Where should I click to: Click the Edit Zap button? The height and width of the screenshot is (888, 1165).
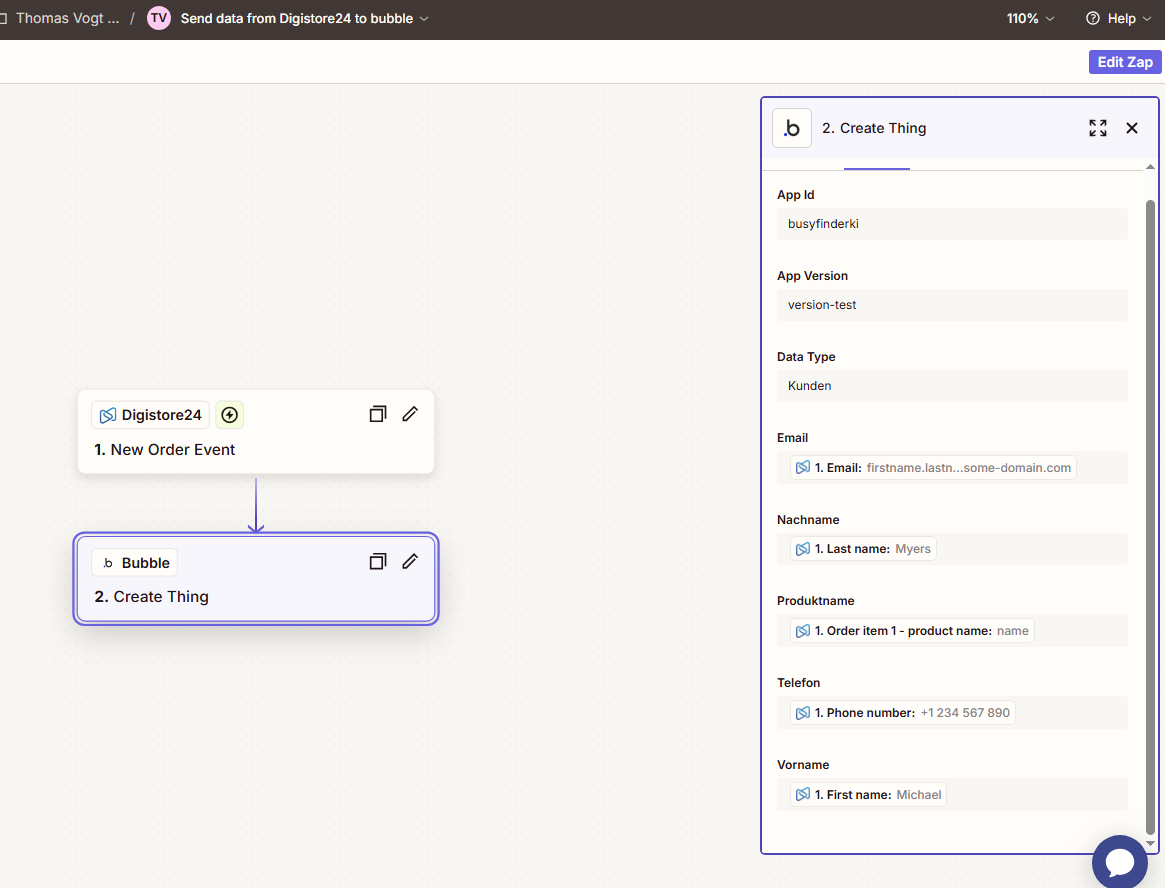tap(1125, 62)
